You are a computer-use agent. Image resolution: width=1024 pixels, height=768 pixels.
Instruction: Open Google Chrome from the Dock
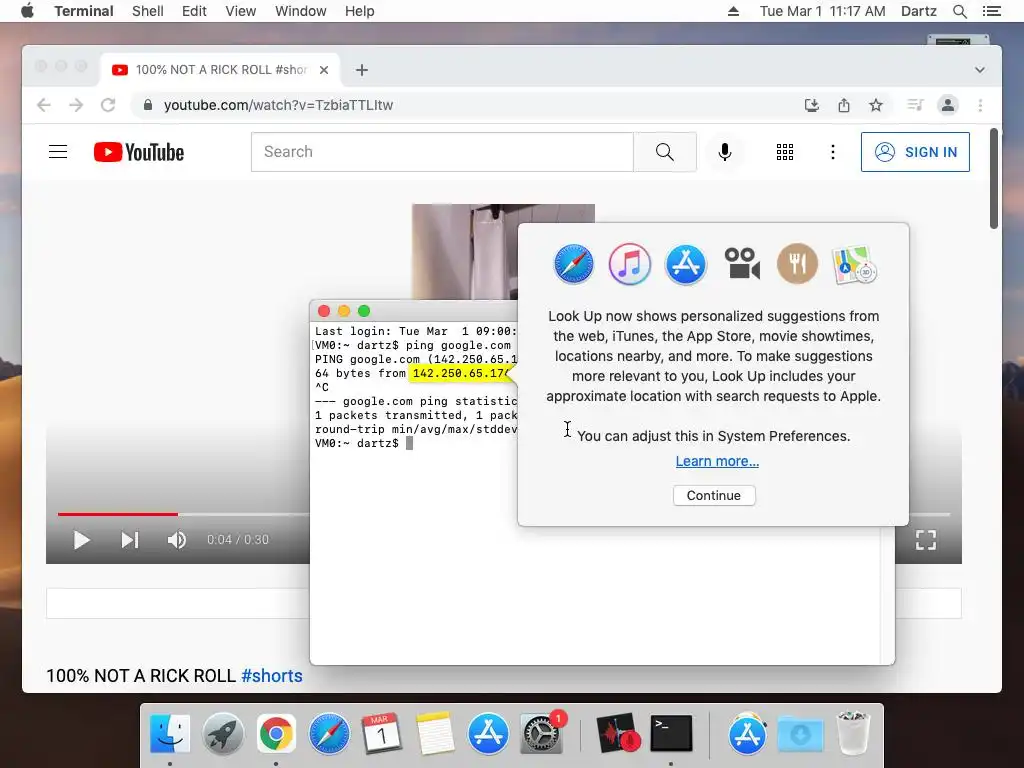point(276,734)
